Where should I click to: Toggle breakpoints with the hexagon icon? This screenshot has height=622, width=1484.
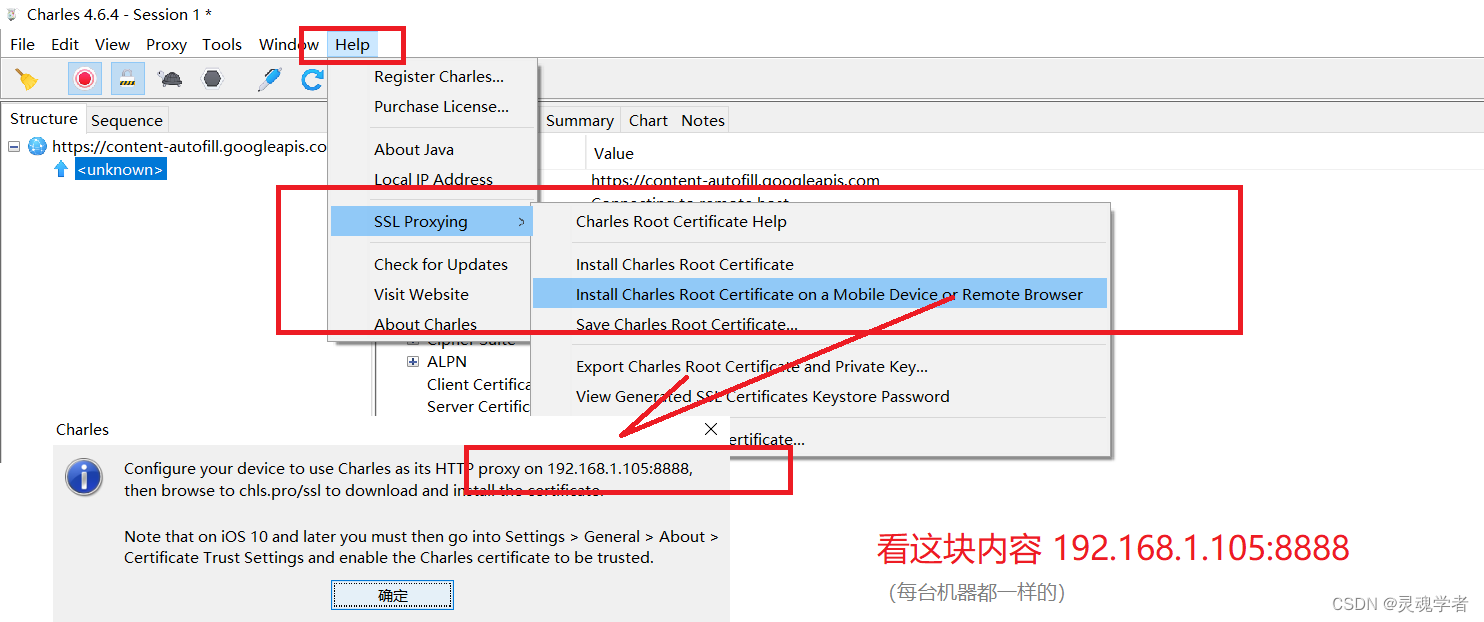point(212,79)
